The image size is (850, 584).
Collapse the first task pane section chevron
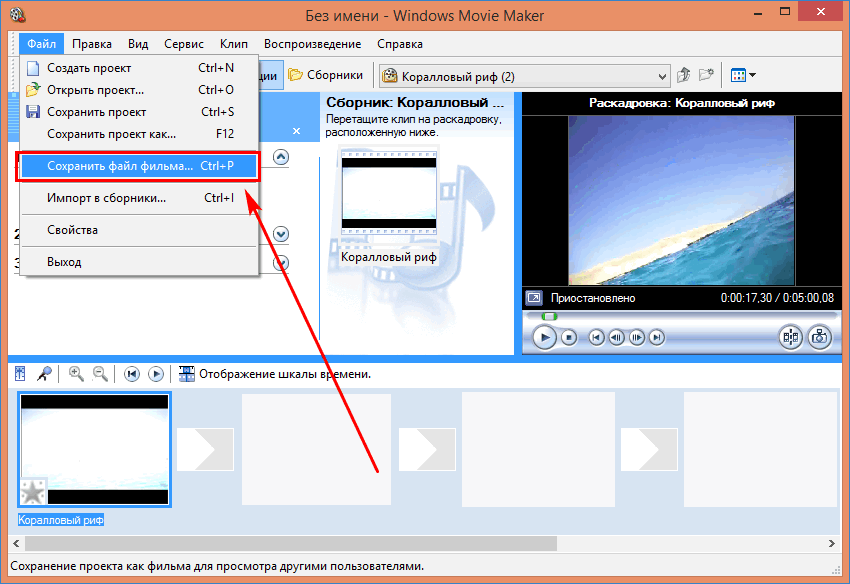(281, 157)
